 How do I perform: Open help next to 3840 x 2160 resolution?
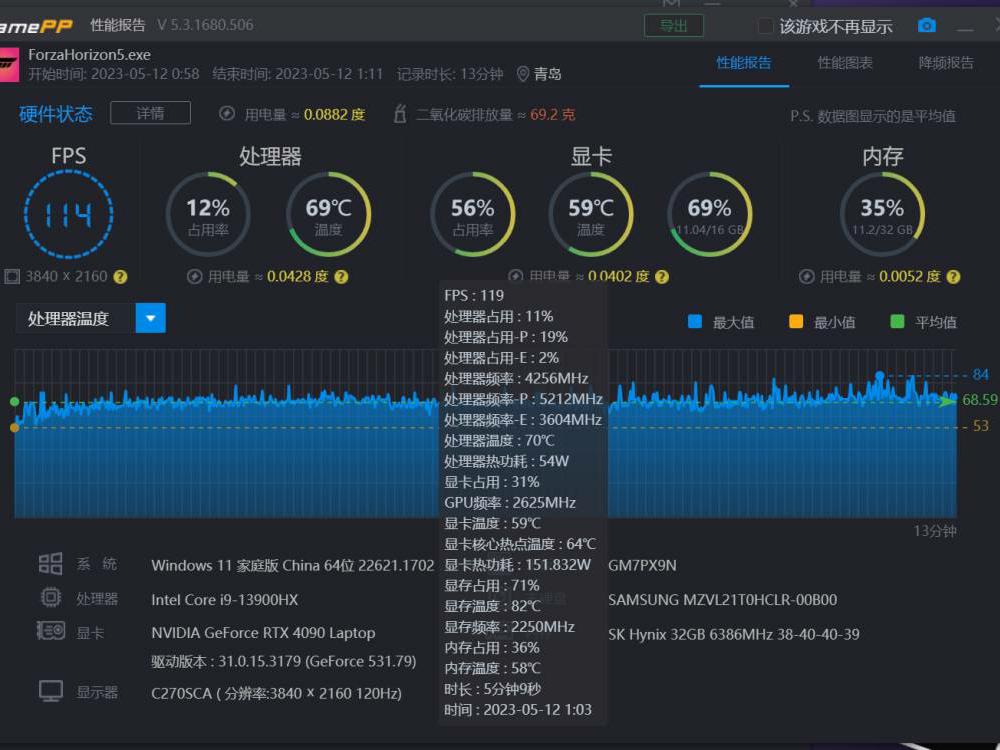(120, 277)
